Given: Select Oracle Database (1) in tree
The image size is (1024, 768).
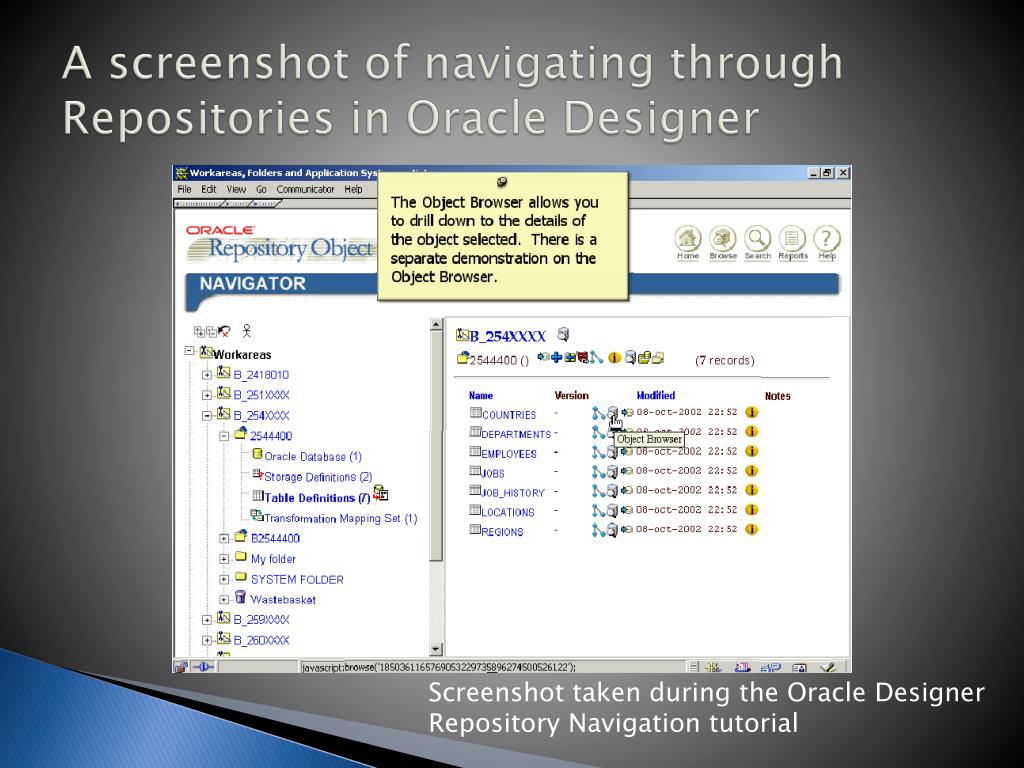Looking at the screenshot, I should coord(313,456).
